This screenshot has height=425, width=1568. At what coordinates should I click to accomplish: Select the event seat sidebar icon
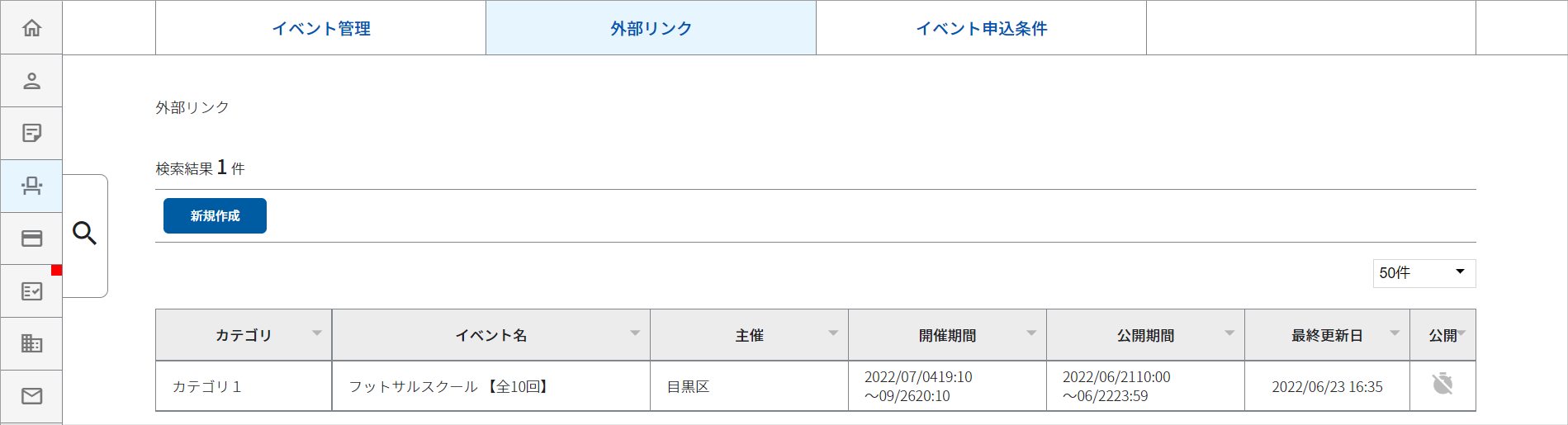[x=31, y=186]
